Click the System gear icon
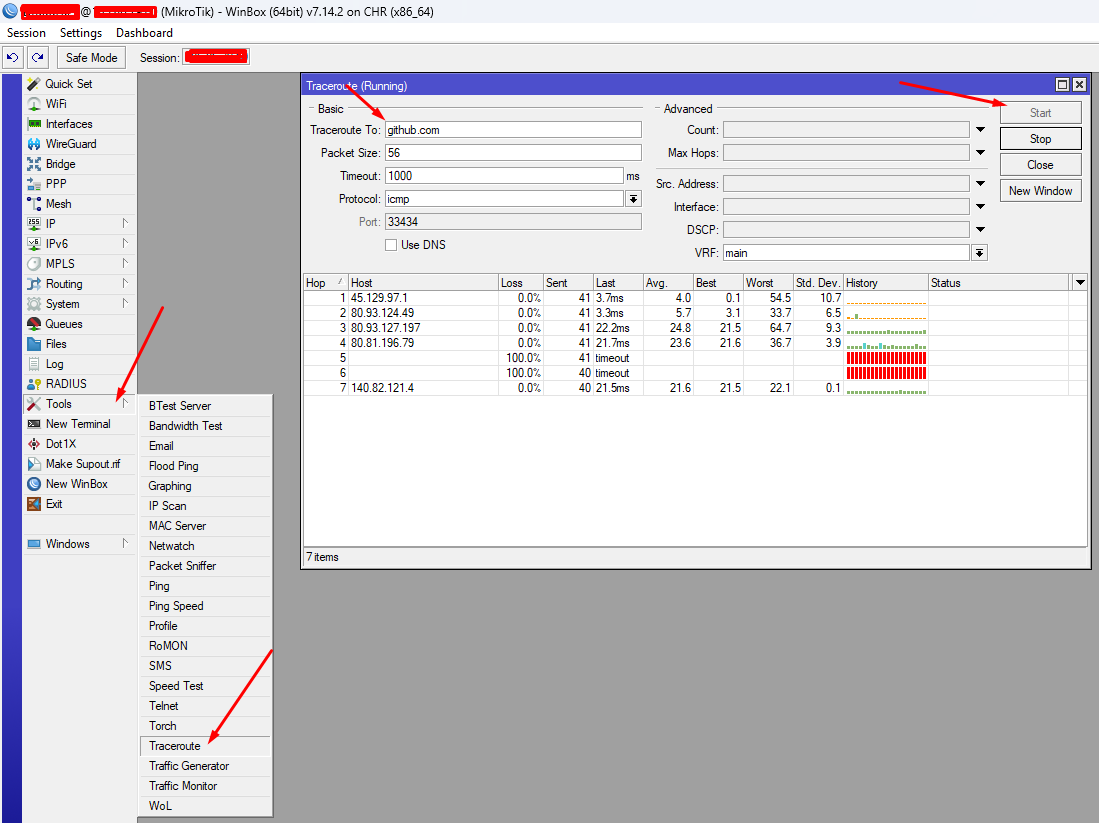The width and height of the screenshot is (1099, 823). (34, 304)
